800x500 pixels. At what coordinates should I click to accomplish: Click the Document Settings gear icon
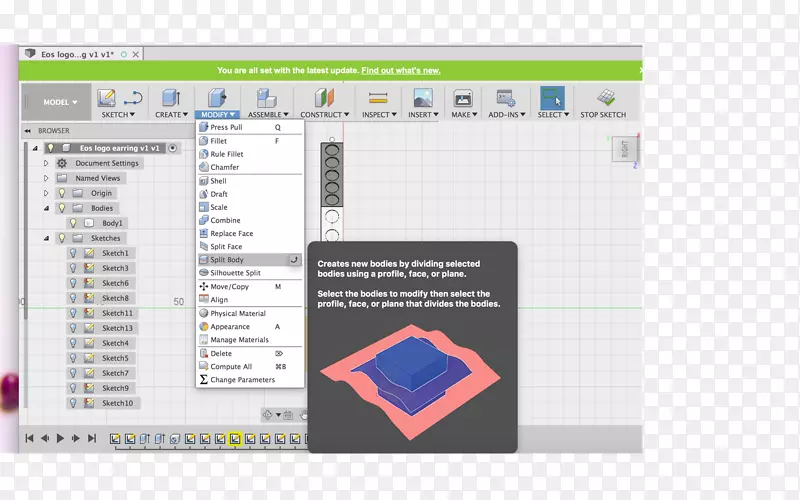62,163
